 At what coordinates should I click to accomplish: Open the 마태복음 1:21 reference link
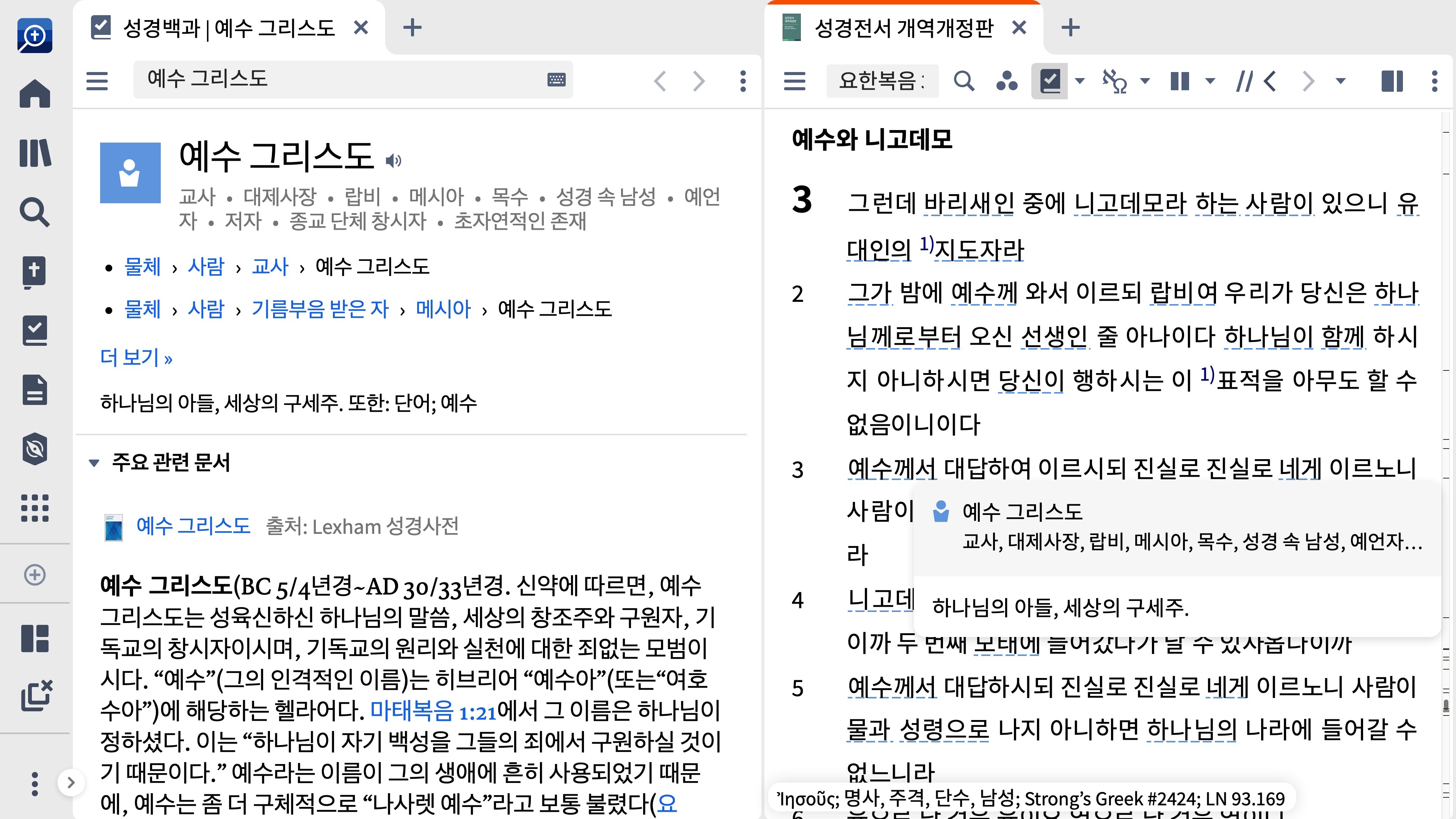pyautogui.click(x=433, y=711)
